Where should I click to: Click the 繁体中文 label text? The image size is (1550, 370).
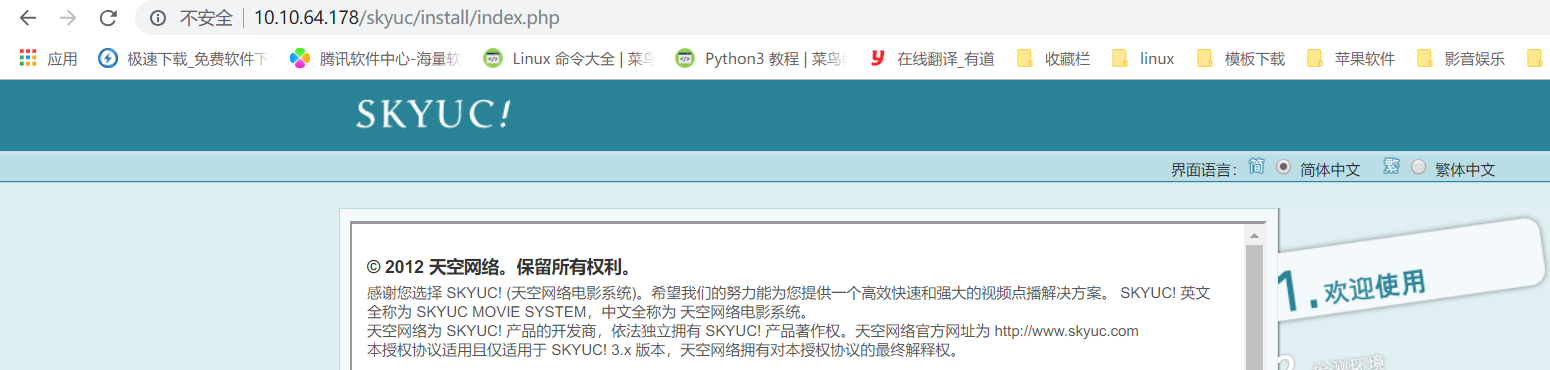pyautogui.click(x=1465, y=170)
